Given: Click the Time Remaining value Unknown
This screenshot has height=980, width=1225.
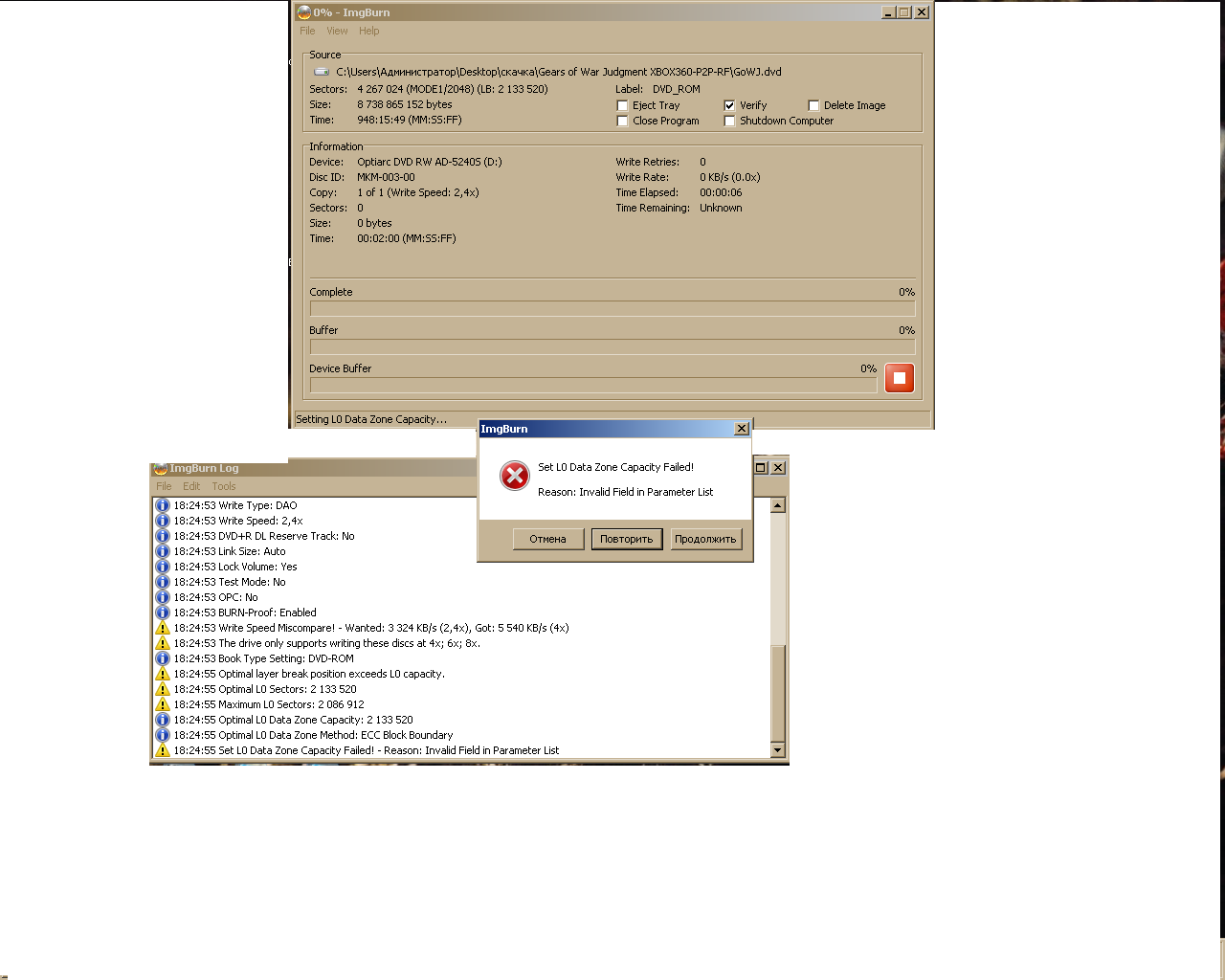Looking at the screenshot, I should (721, 208).
